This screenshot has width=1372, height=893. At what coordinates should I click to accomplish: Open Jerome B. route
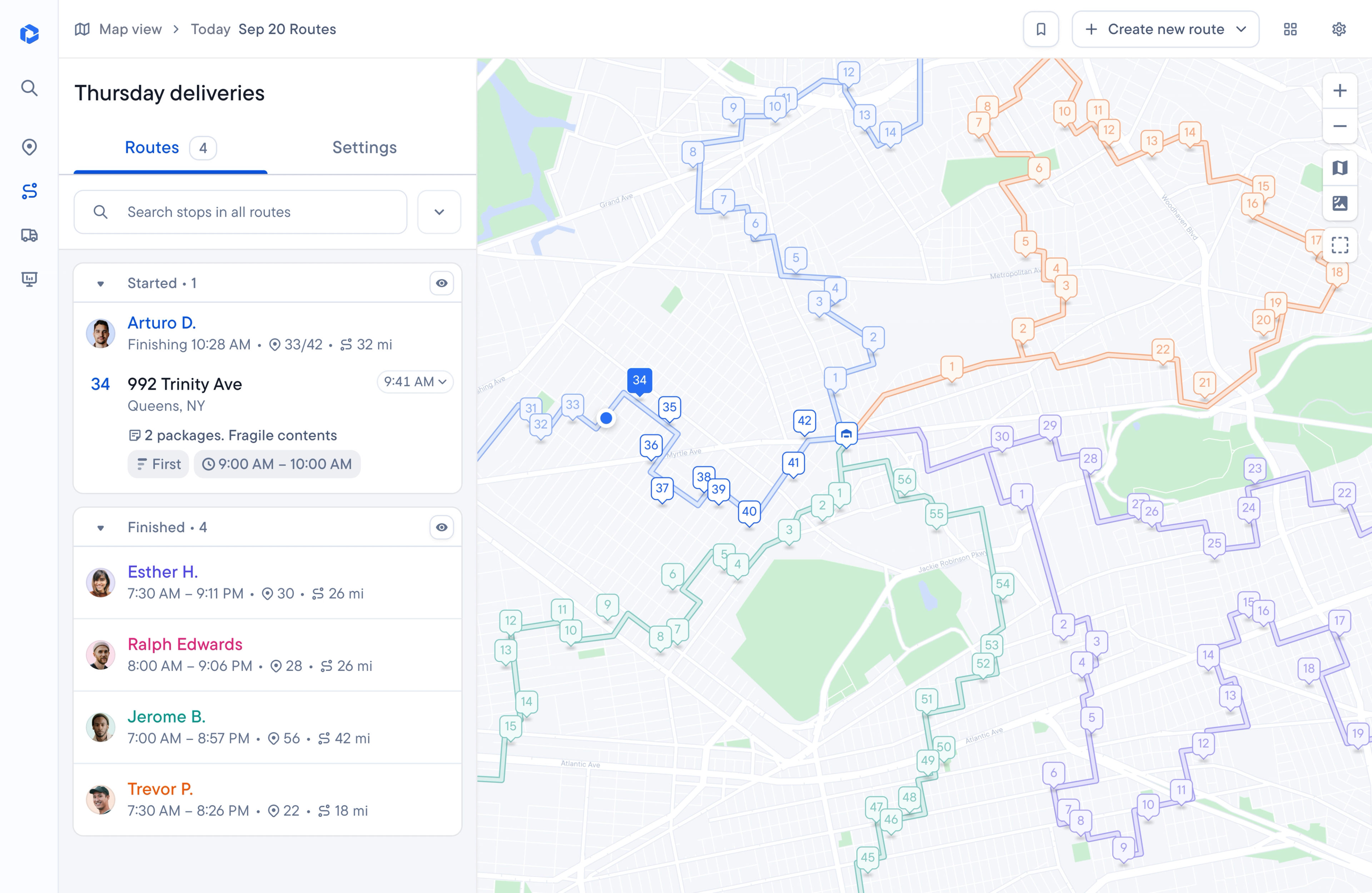[x=268, y=727]
